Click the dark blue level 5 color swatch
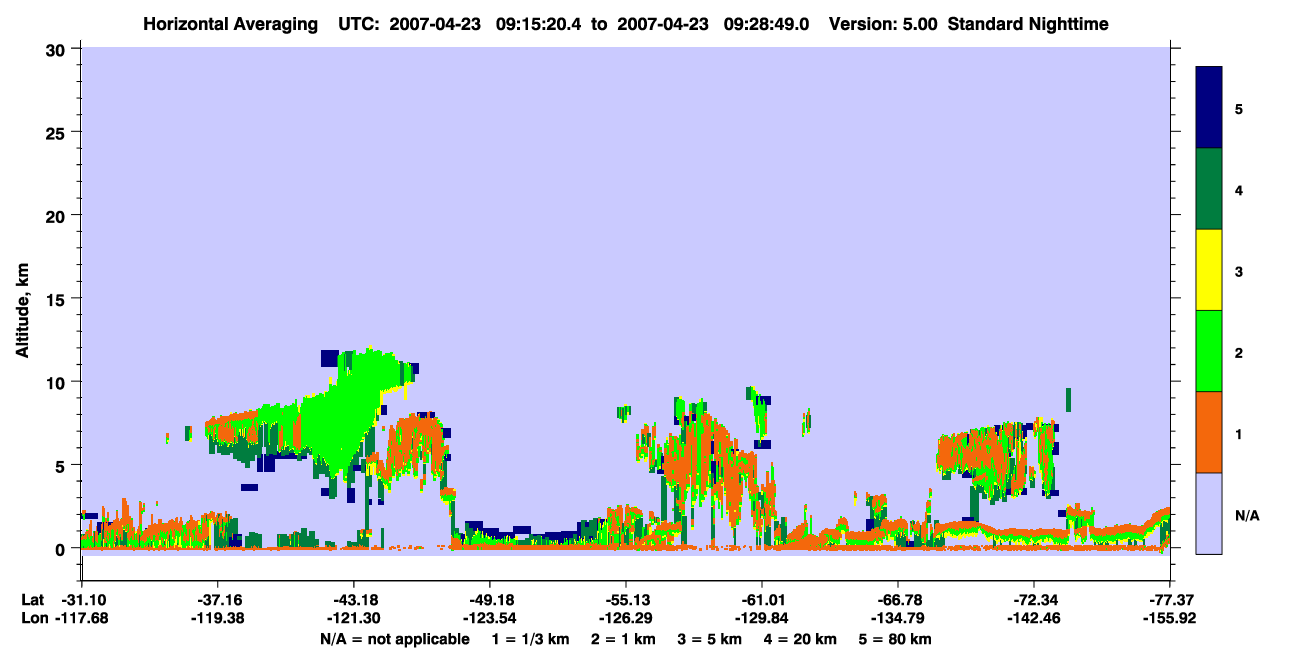The image size is (1300, 667). 1209,108
